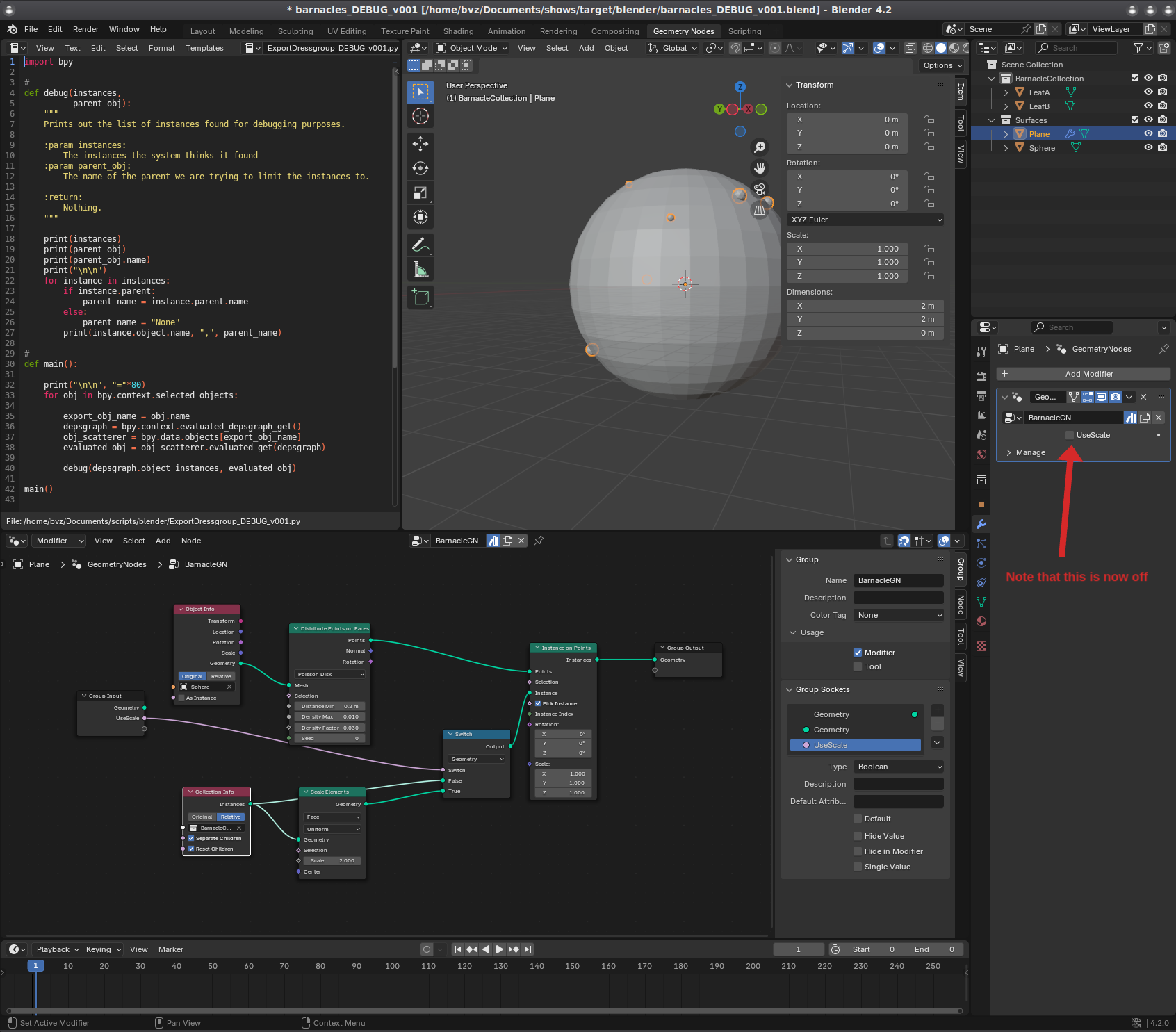Click the Add Modifier button

pos(1084,374)
